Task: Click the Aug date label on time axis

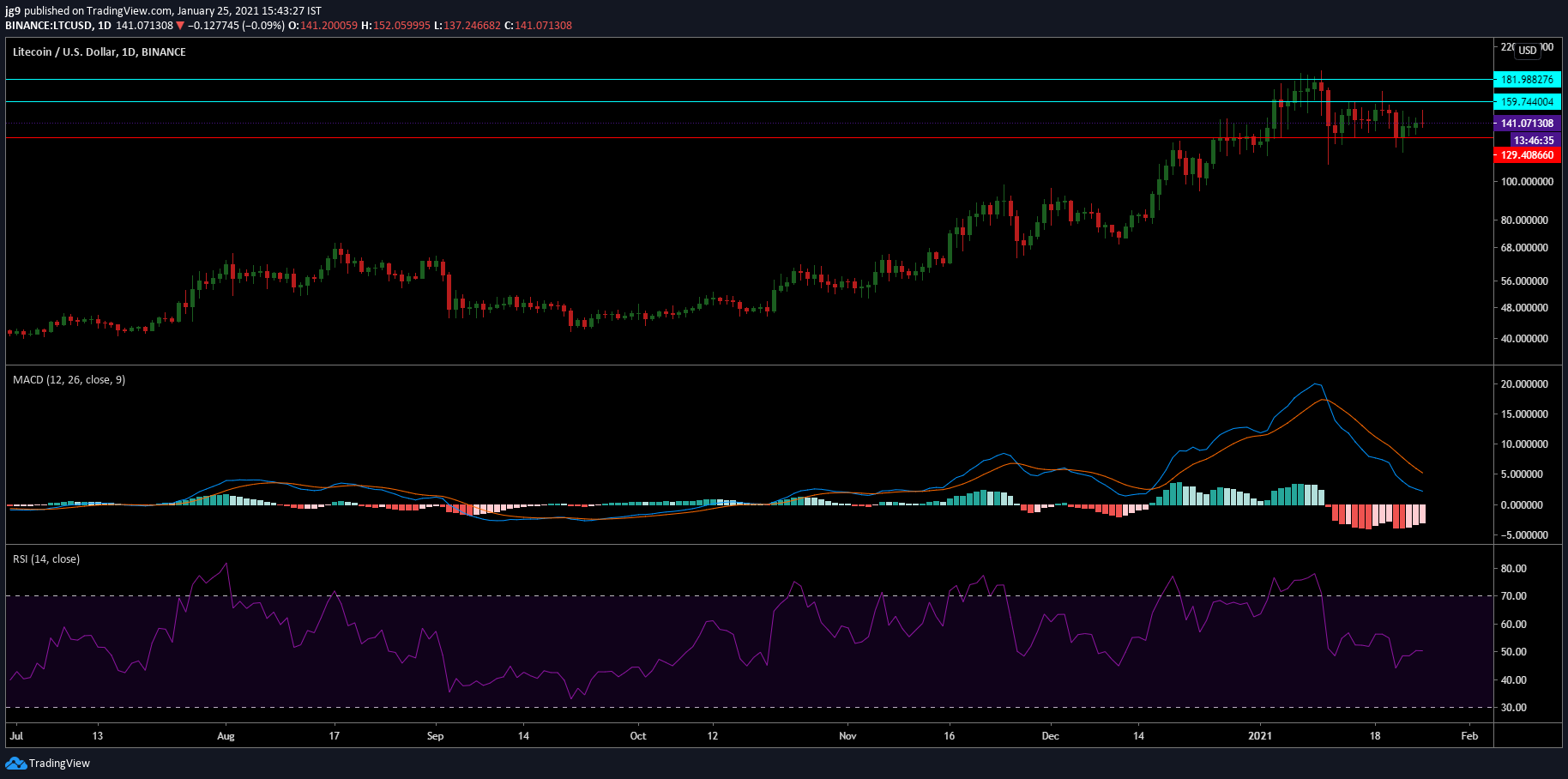Action: click(x=226, y=736)
